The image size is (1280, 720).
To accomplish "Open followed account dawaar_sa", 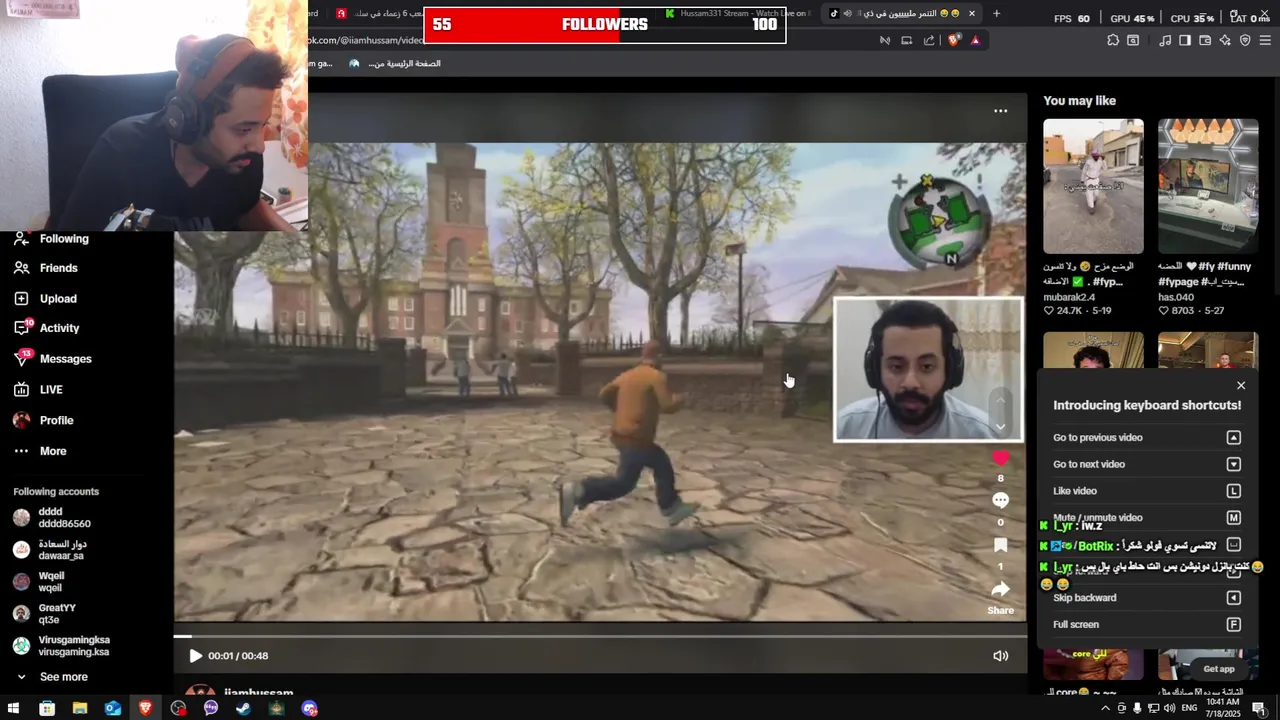I will pyautogui.click(x=50, y=550).
